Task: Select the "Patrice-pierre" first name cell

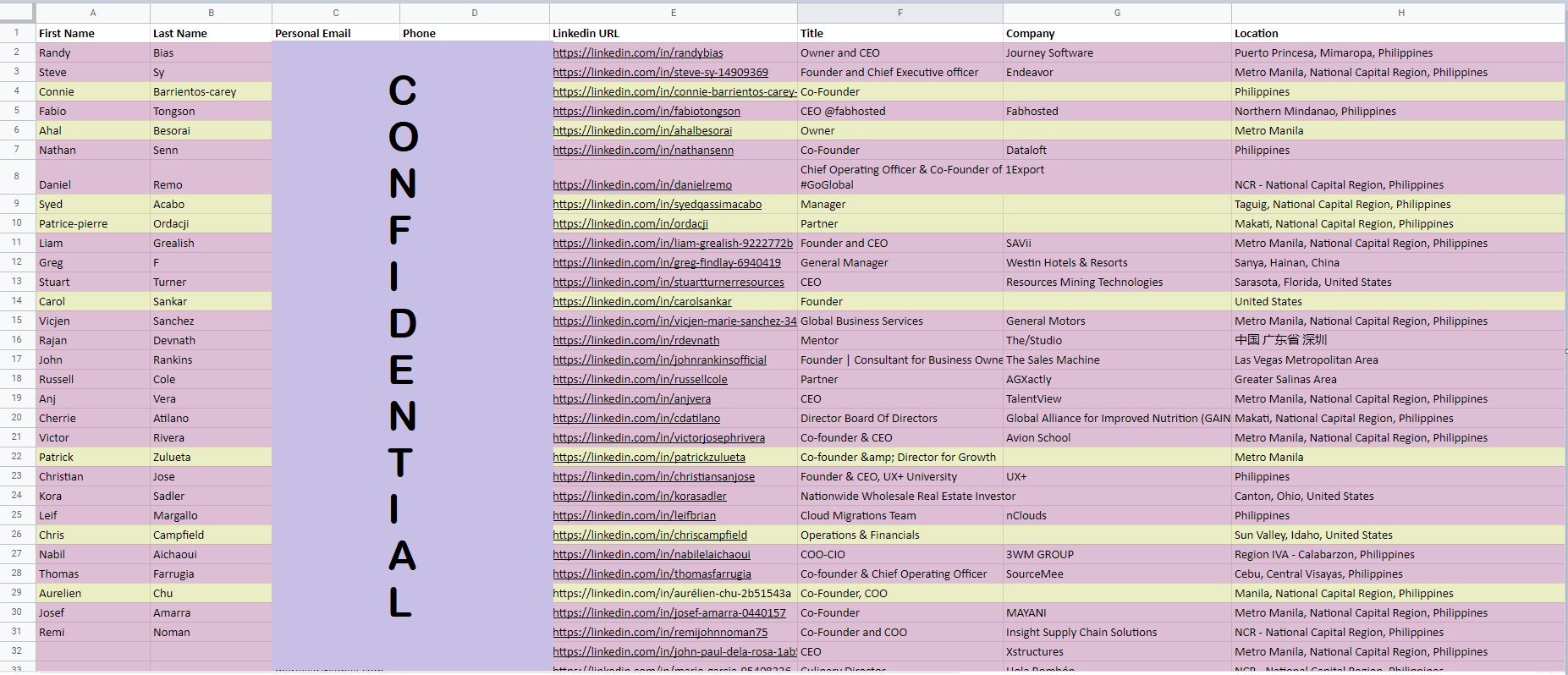Action: pyautogui.click(x=93, y=223)
